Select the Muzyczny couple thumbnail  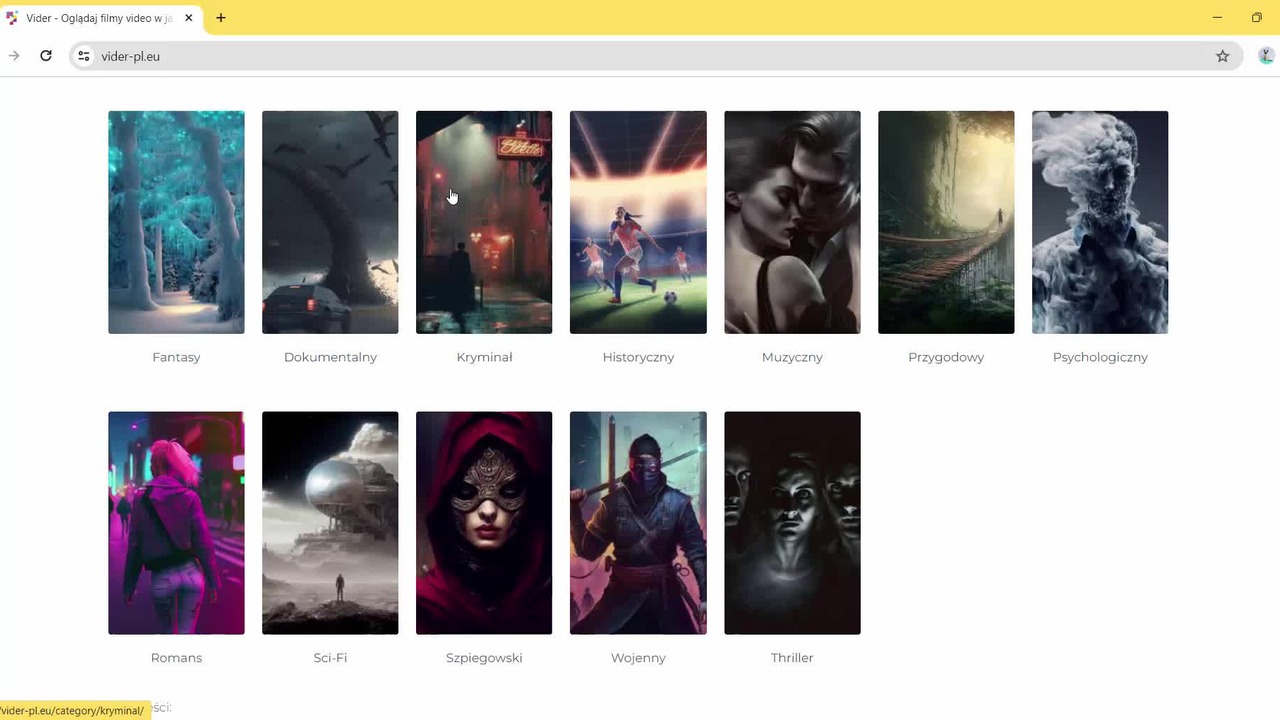coord(792,222)
